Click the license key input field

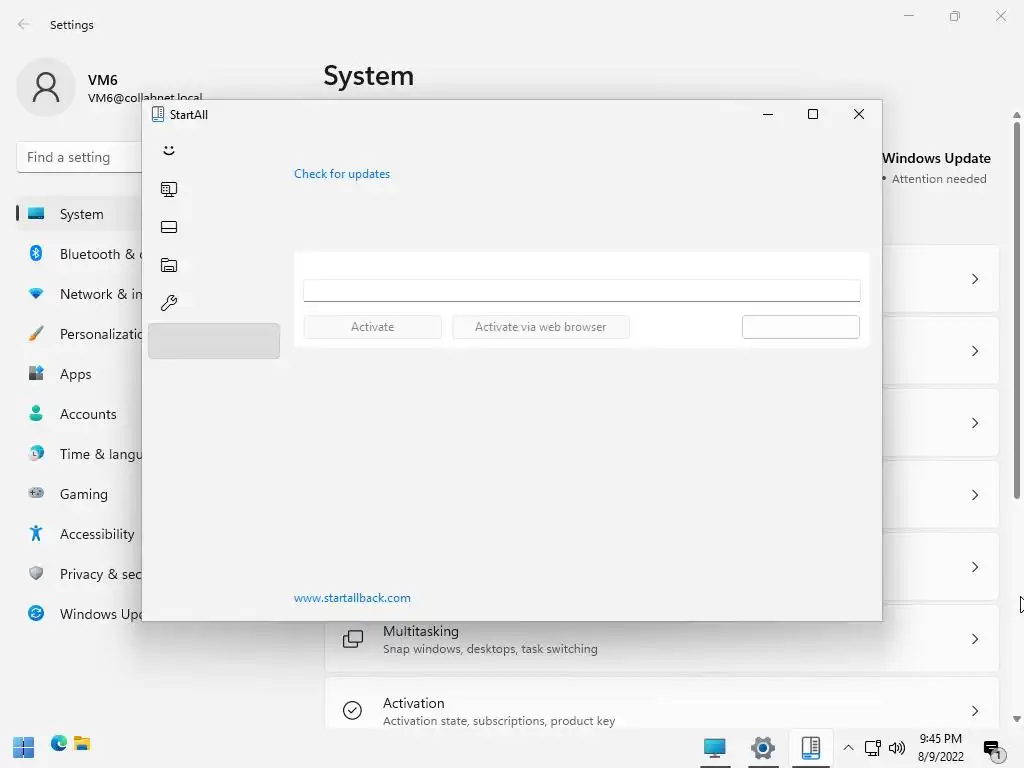coord(581,291)
